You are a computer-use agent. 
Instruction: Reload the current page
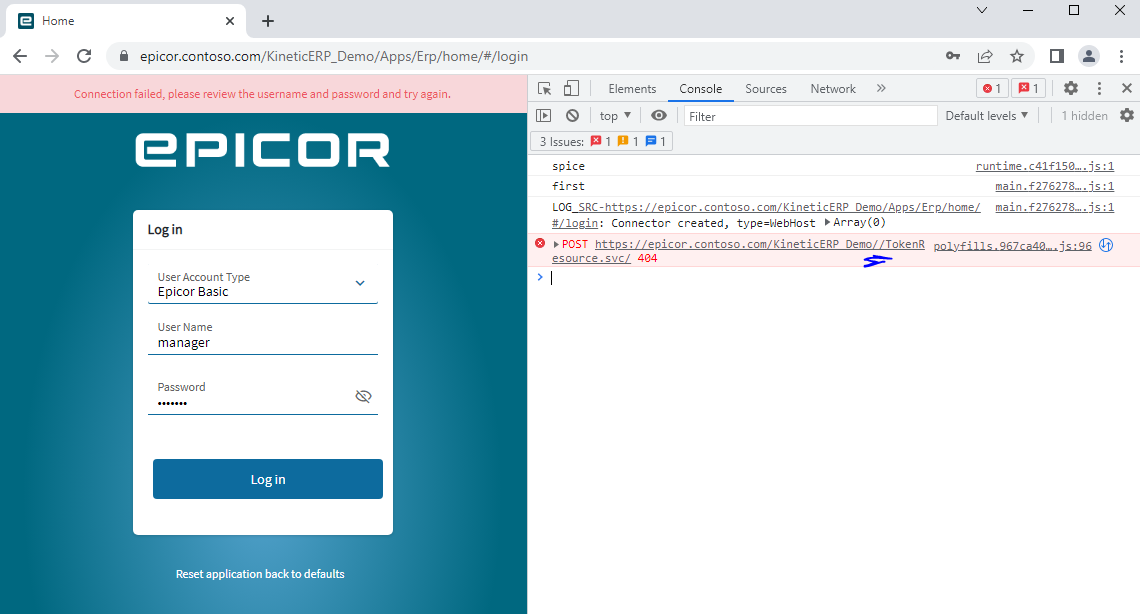(84, 56)
